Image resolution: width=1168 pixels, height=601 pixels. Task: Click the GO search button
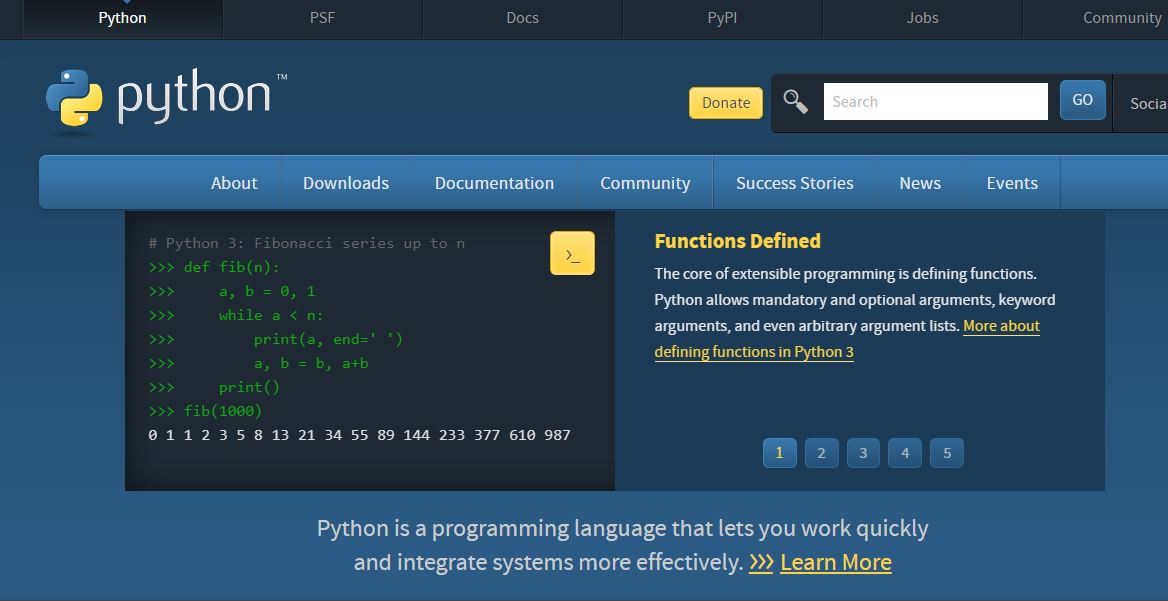(1082, 100)
